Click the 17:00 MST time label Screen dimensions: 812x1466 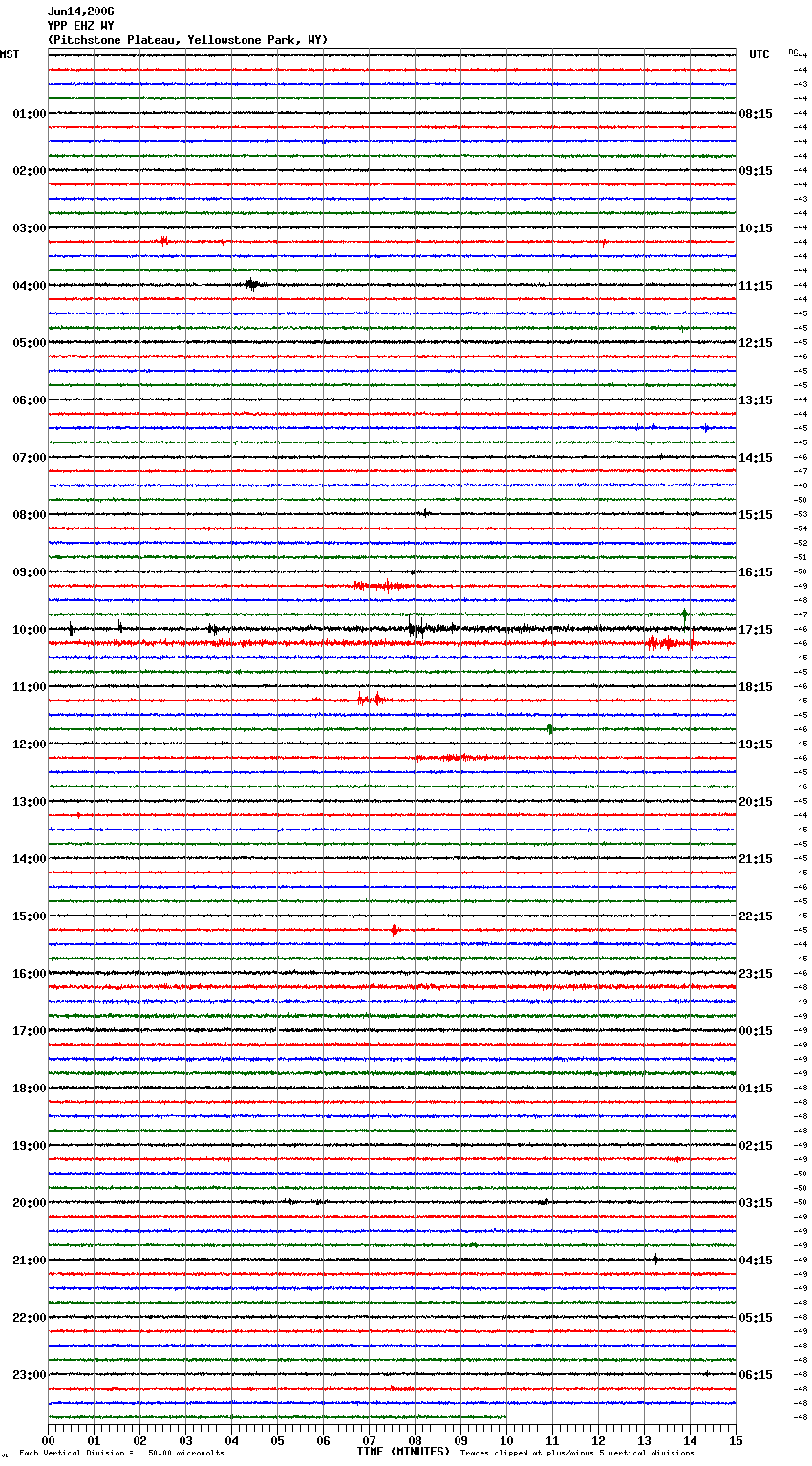click(30, 1031)
